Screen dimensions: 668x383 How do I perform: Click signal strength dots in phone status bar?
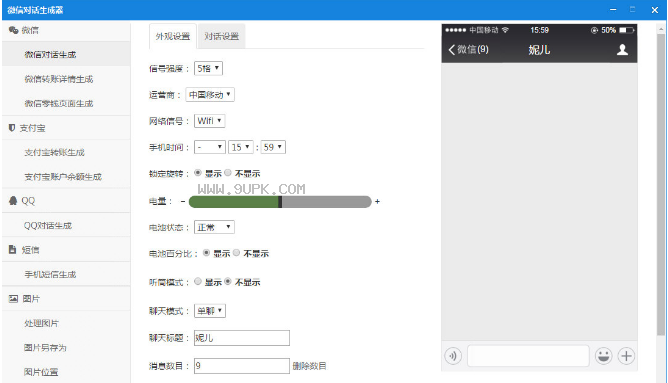click(x=455, y=30)
